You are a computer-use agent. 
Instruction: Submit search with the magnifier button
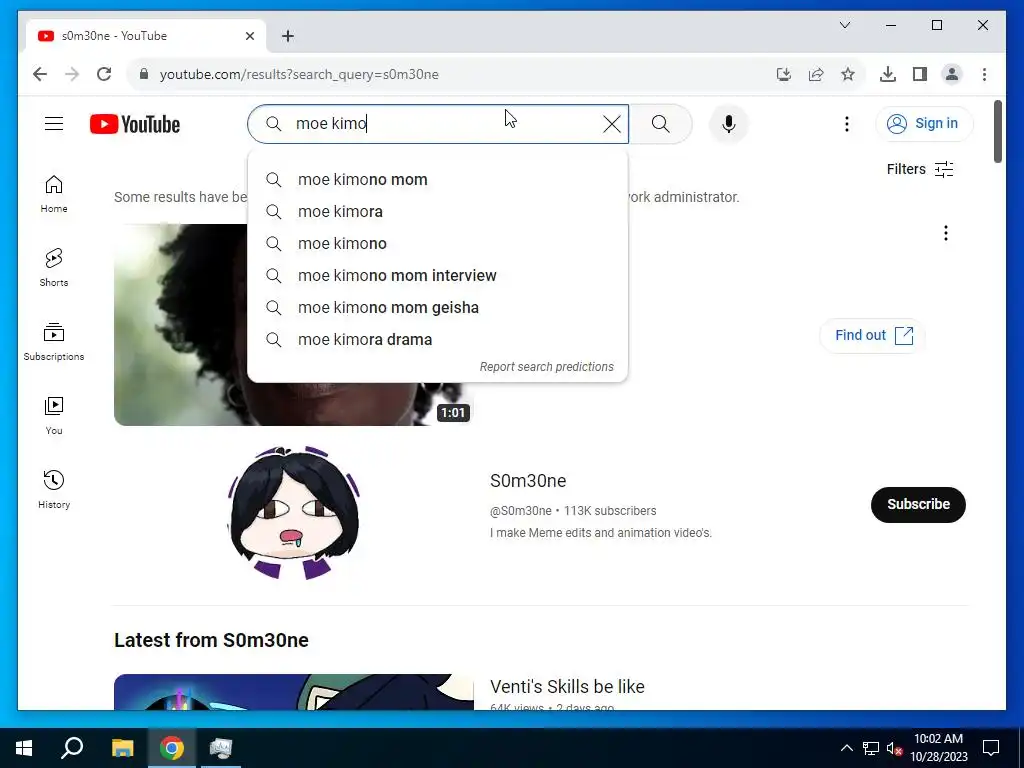coord(660,124)
